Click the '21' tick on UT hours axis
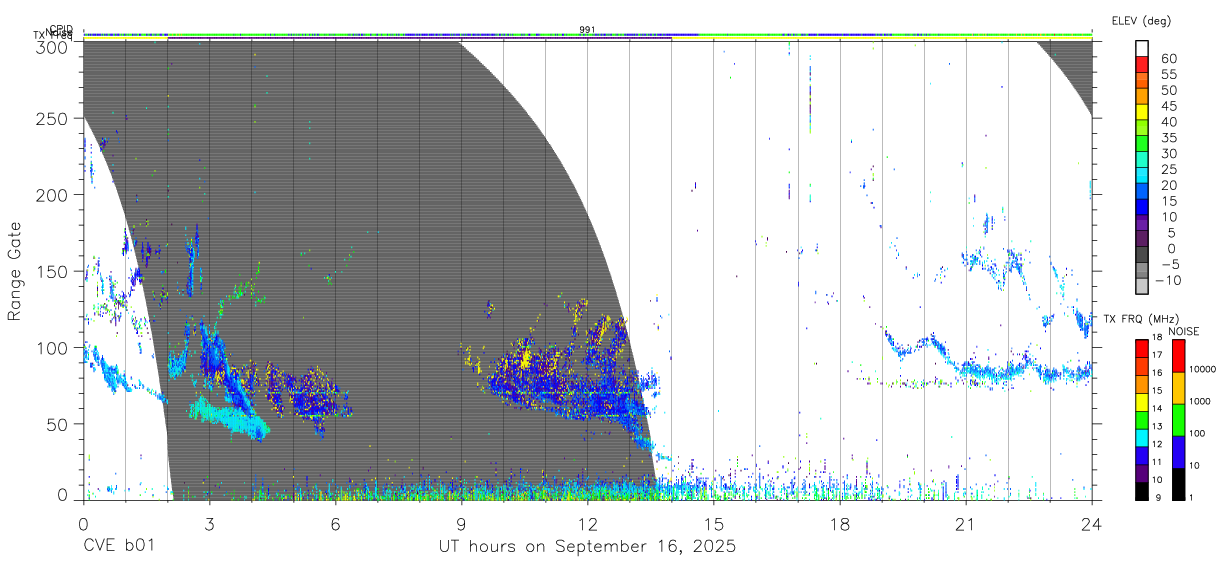Screen dimensions: 1228x567 click(x=966, y=523)
